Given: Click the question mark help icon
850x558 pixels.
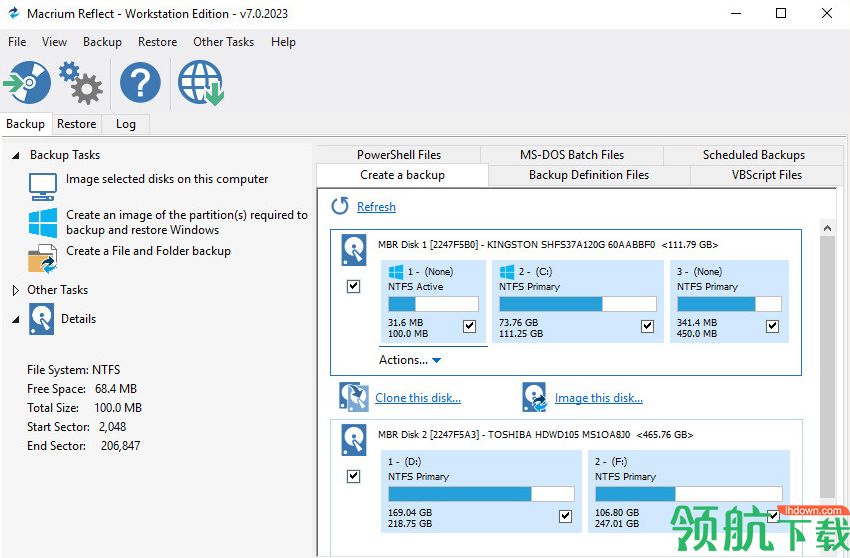Looking at the screenshot, I should coord(140,82).
